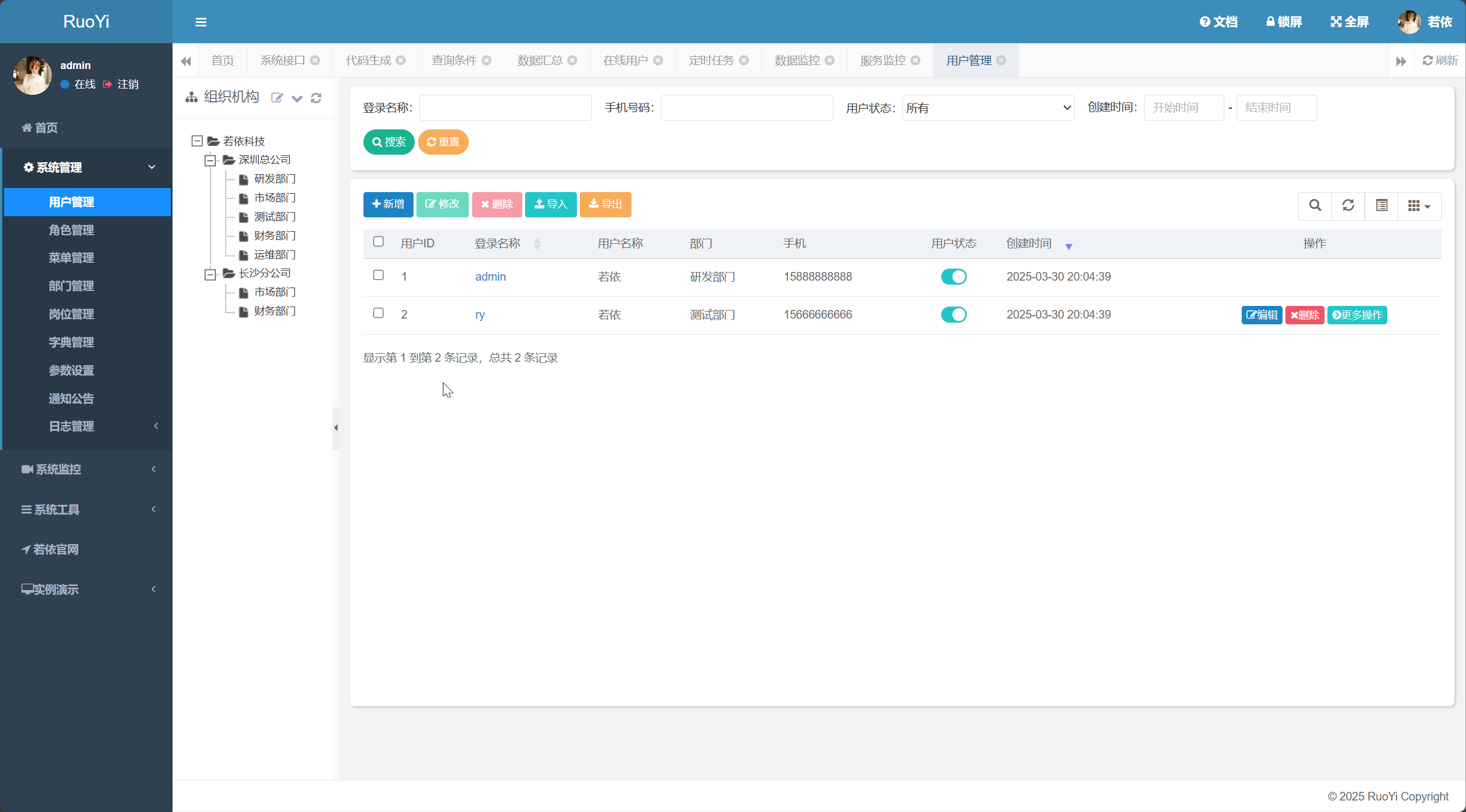The height and width of the screenshot is (812, 1466).
Task: Open the 用户状态 dropdown
Action: (988, 108)
